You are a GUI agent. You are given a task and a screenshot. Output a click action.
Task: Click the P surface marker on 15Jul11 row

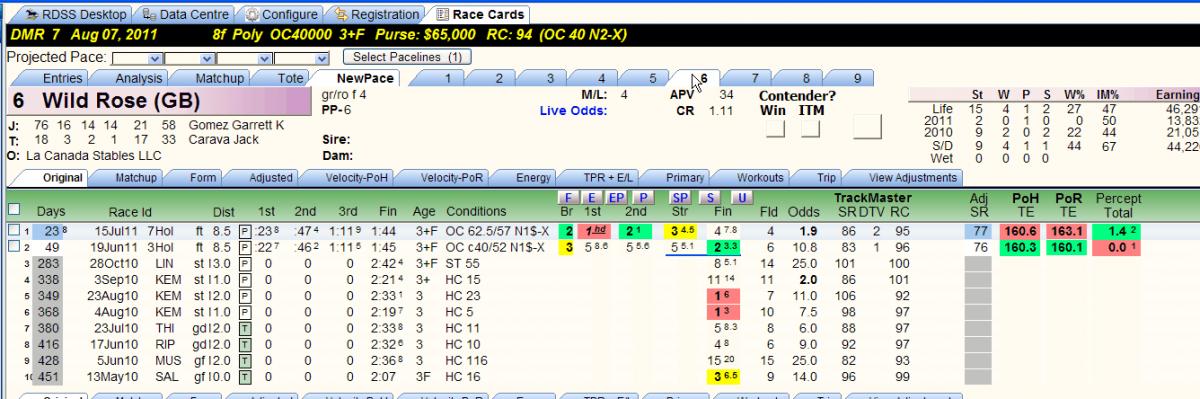[x=245, y=230]
